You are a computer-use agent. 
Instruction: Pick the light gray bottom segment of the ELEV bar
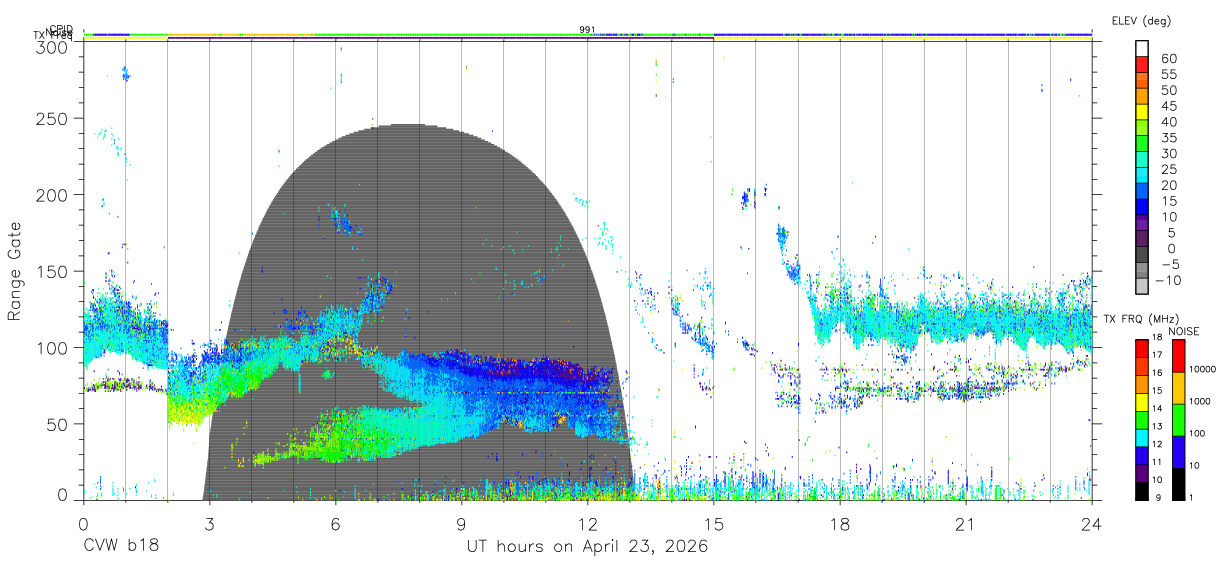coord(1141,286)
